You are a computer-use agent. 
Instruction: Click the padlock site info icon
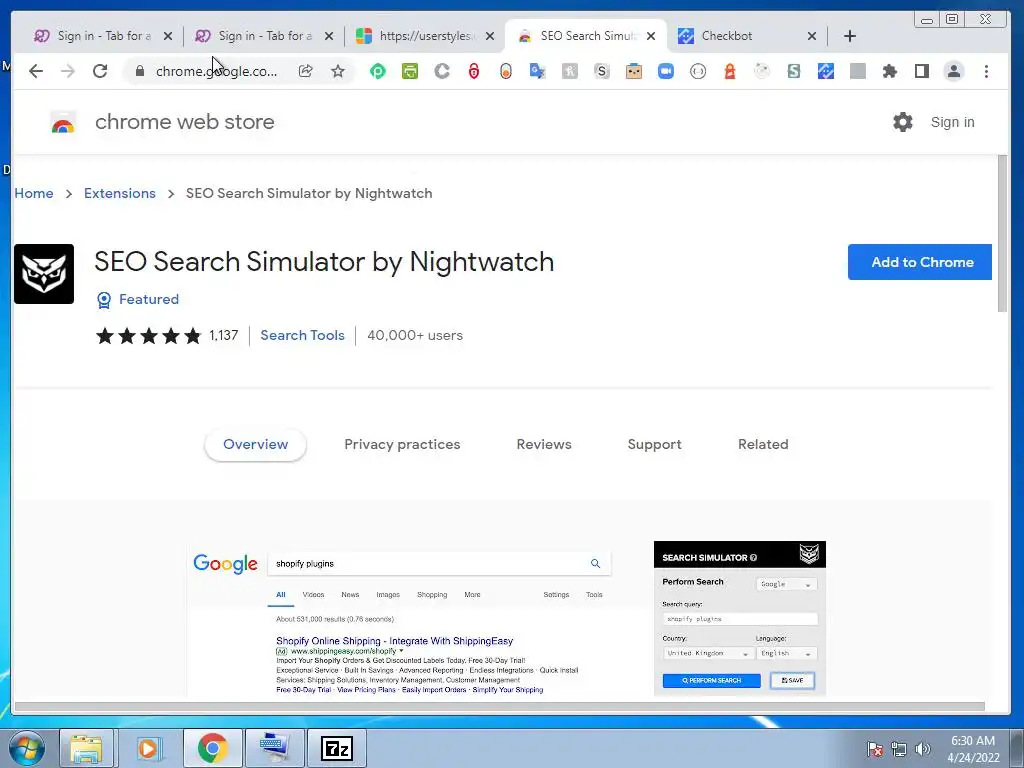point(140,71)
